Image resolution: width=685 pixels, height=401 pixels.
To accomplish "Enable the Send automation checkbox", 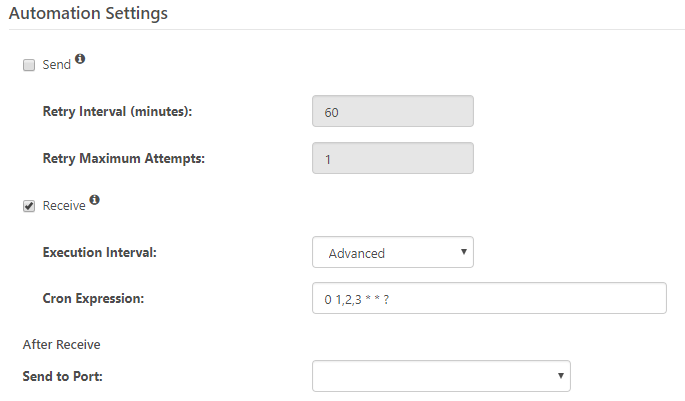I will (29, 65).
